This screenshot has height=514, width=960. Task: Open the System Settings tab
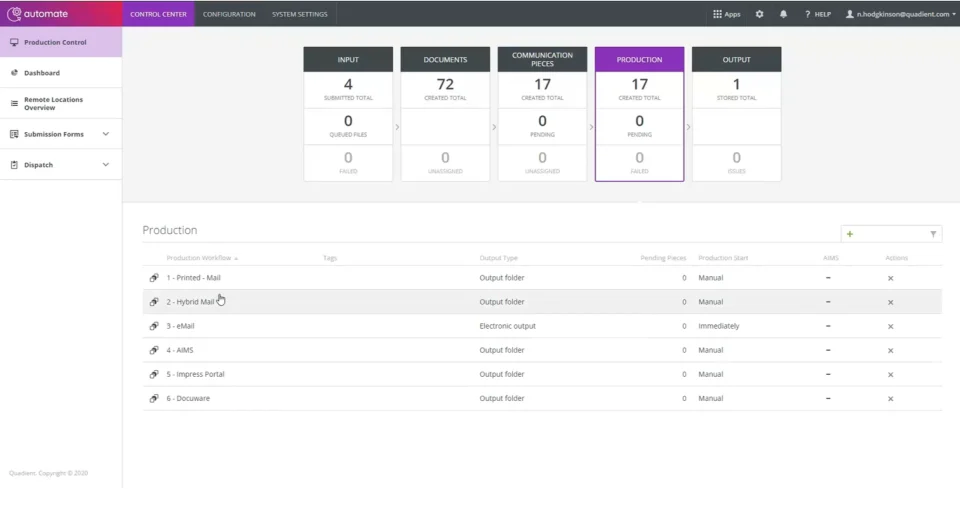pos(299,14)
